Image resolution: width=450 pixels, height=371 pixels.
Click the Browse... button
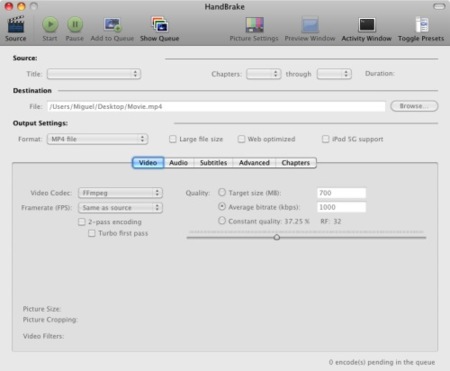tap(414, 106)
